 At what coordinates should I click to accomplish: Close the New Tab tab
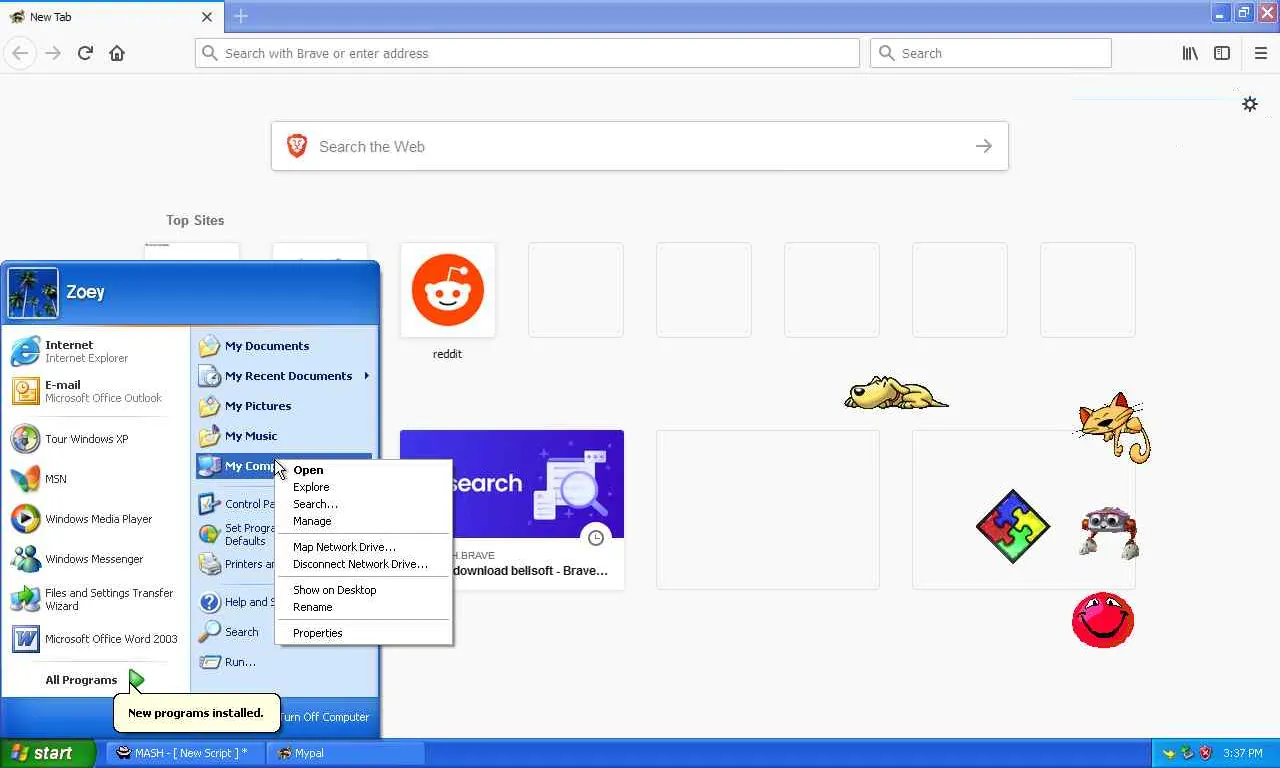(x=207, y=17)
